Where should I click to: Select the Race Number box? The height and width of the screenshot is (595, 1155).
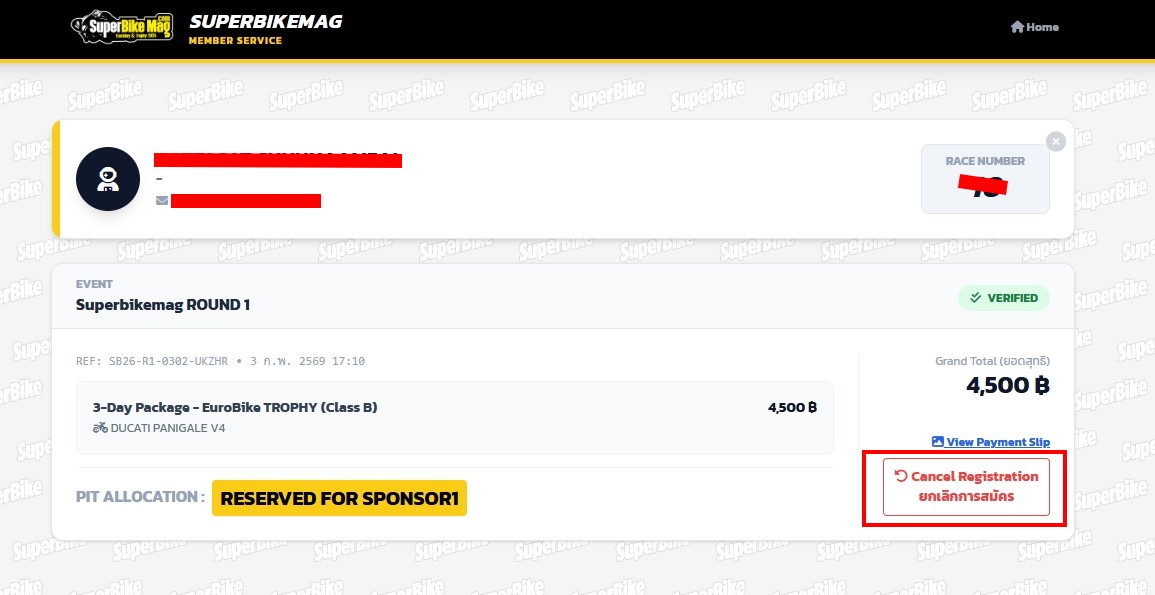tap(985, 179)
